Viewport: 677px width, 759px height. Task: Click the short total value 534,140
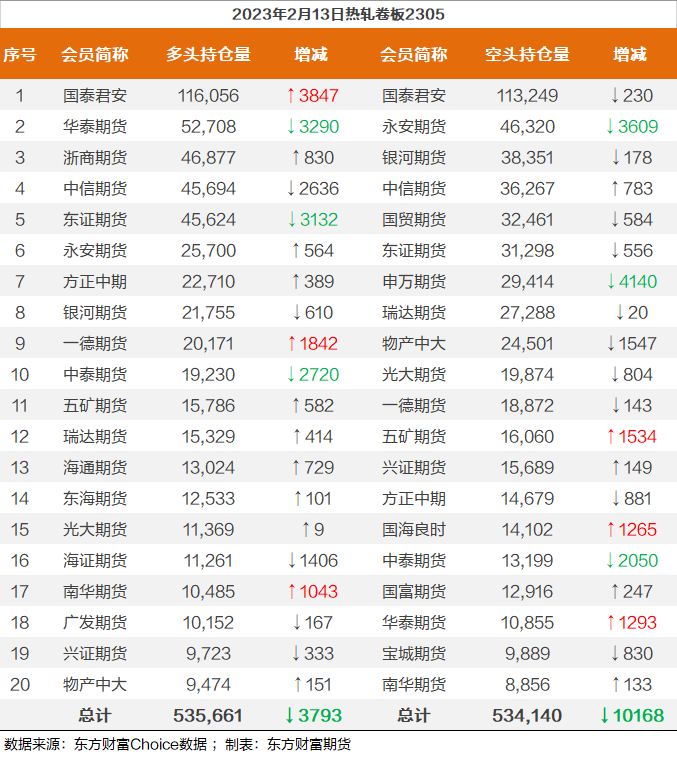pyautogui.click(x=526, y=716)
